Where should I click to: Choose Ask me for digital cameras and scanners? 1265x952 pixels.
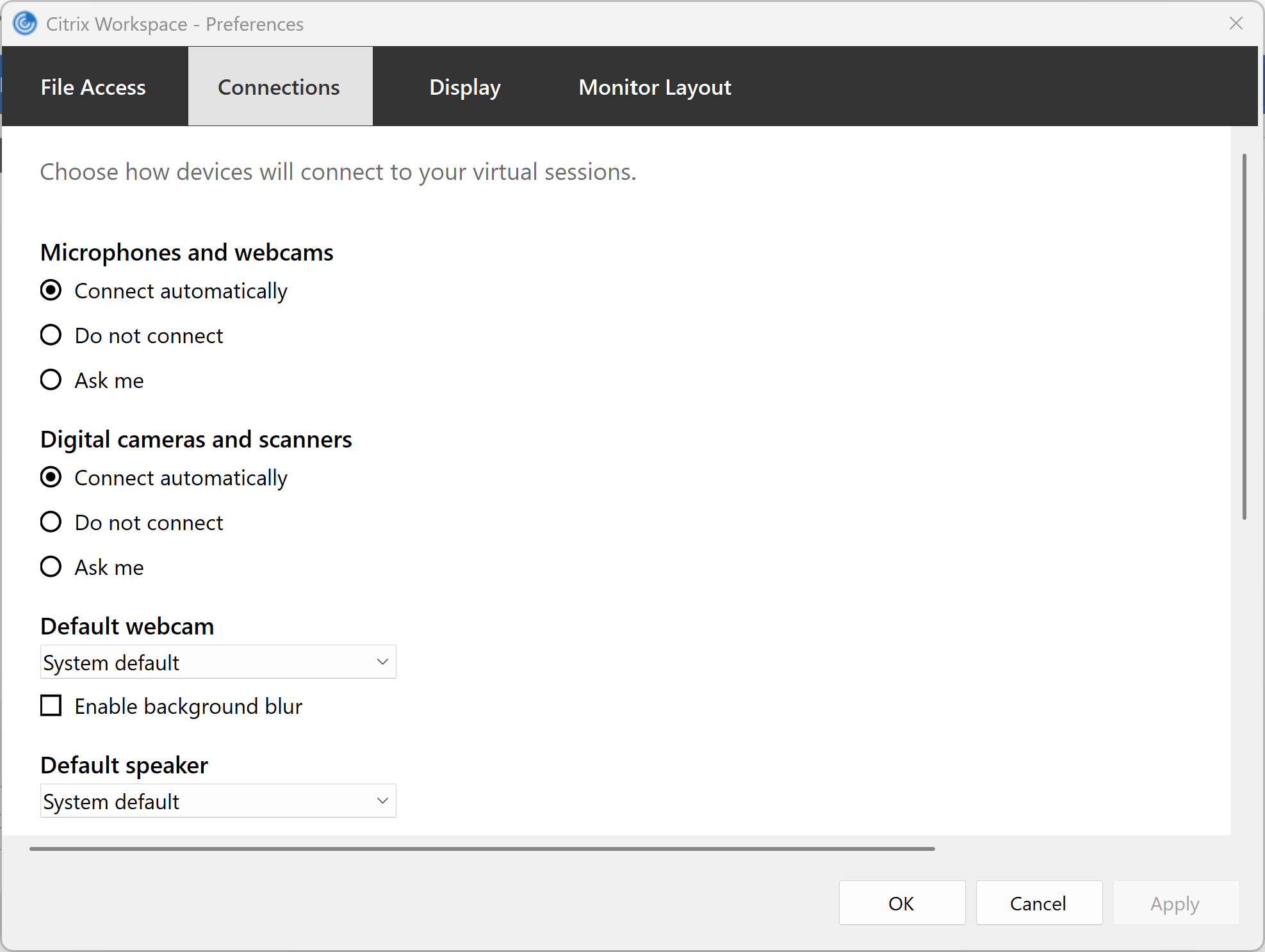pyautogui.click(x=51, y=567)
